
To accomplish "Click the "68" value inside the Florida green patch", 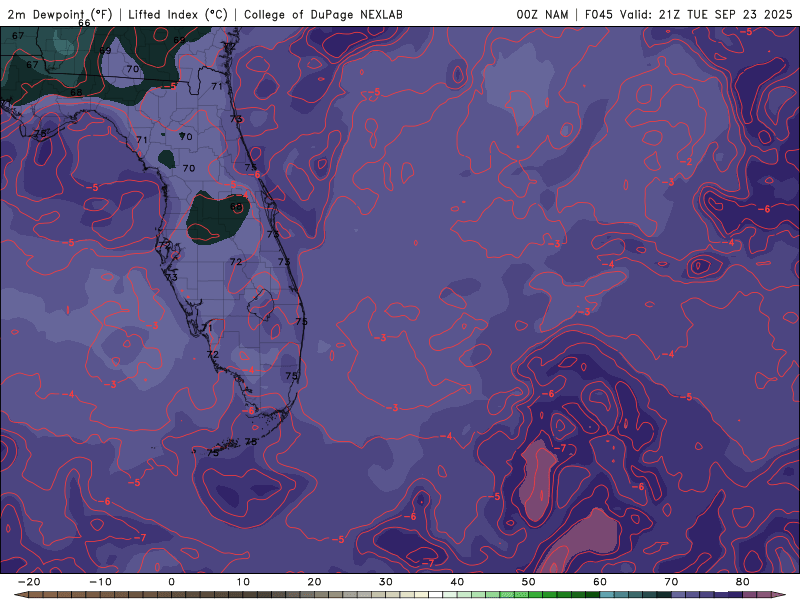I will (x=236, y=207).
